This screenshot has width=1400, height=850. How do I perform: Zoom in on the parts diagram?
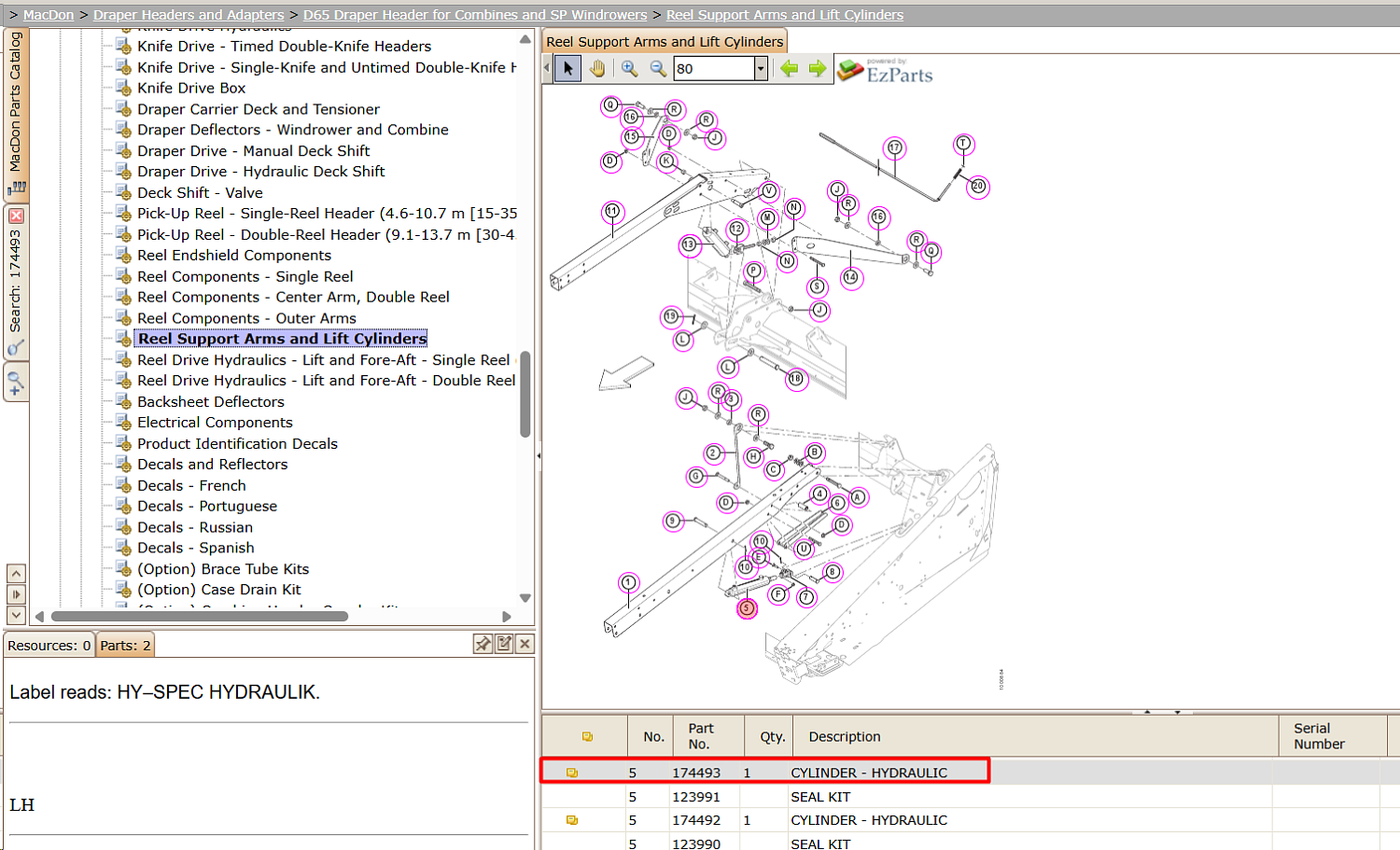tap(630, 68)
